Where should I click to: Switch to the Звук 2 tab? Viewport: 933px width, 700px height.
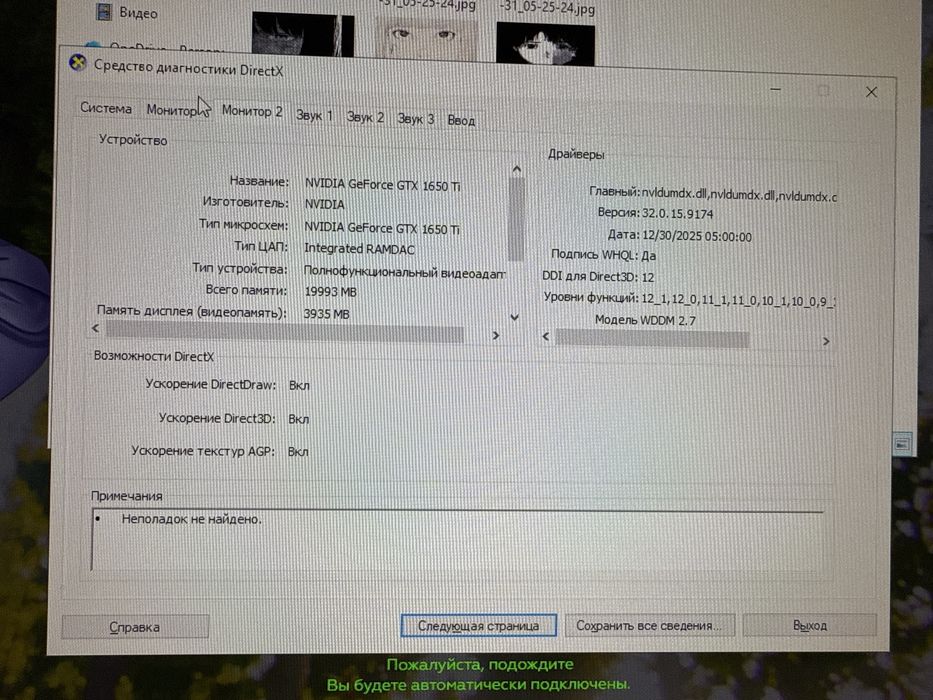[365, 117]
